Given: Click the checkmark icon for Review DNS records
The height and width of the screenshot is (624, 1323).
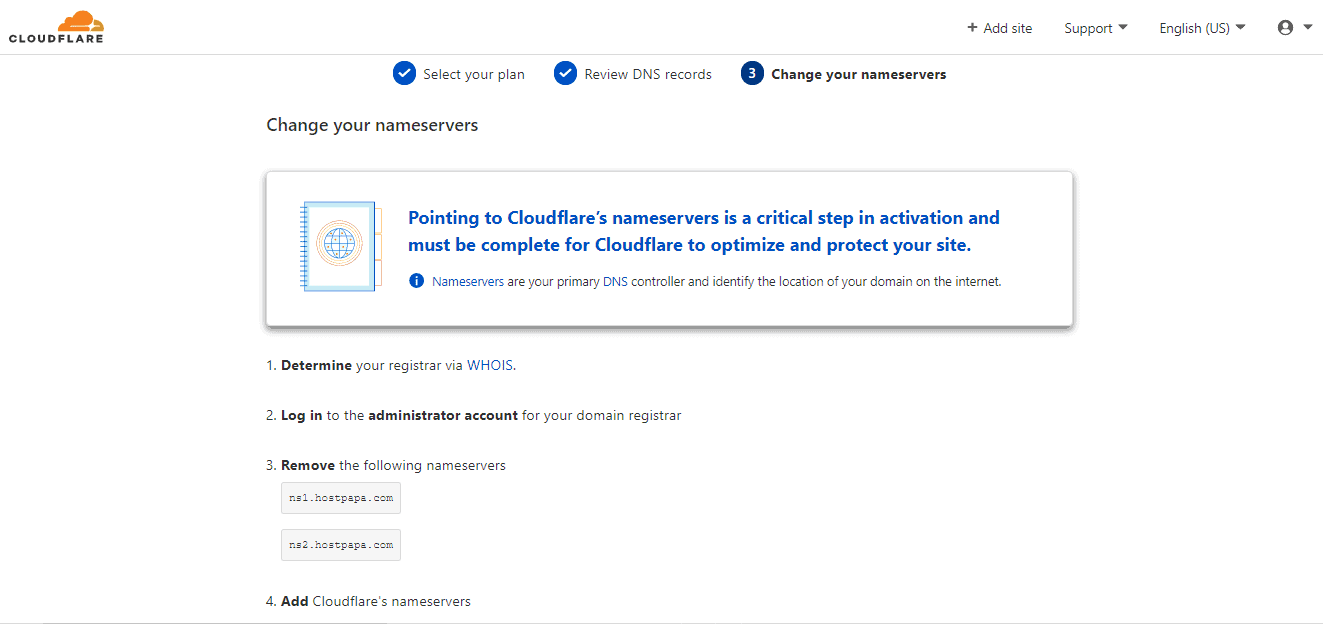Looking at the screenshot, I should tap(566, 74).
